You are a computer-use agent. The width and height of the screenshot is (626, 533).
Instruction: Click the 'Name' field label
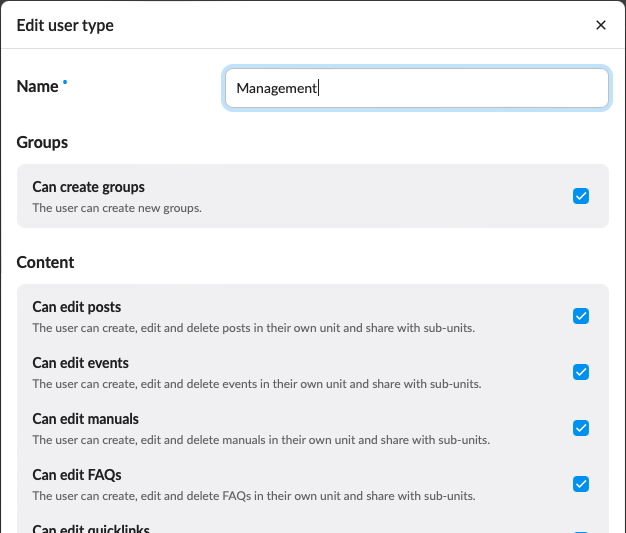point(38,86)
